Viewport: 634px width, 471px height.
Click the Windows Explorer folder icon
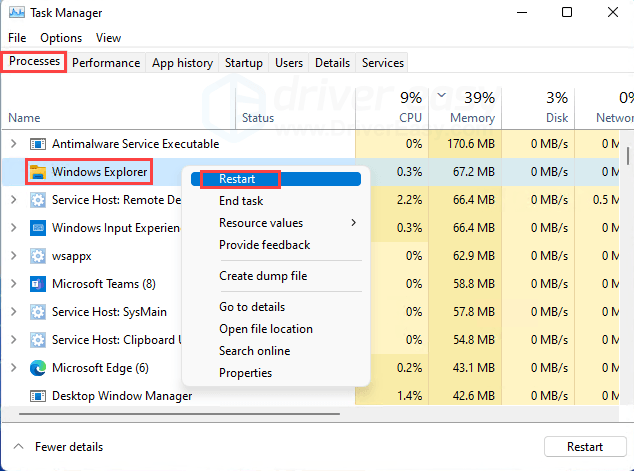coord(38,172)
